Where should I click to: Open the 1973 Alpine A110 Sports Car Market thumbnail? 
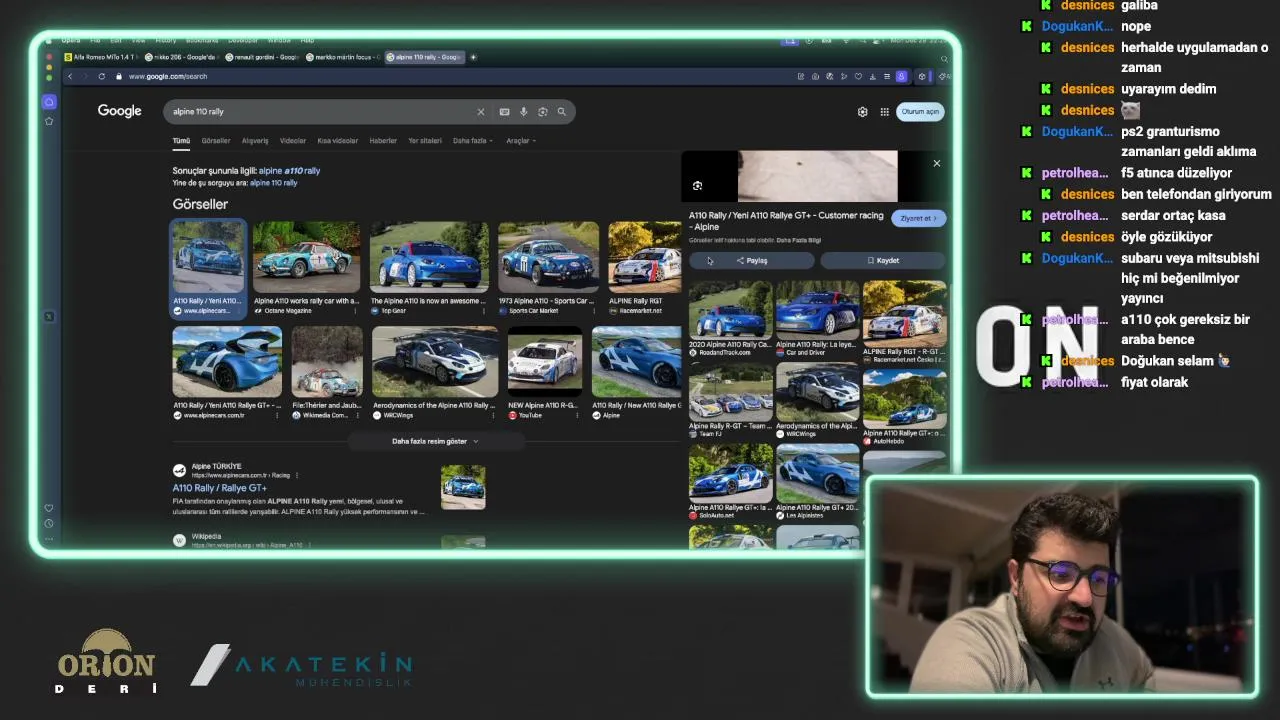coord(548,257)
